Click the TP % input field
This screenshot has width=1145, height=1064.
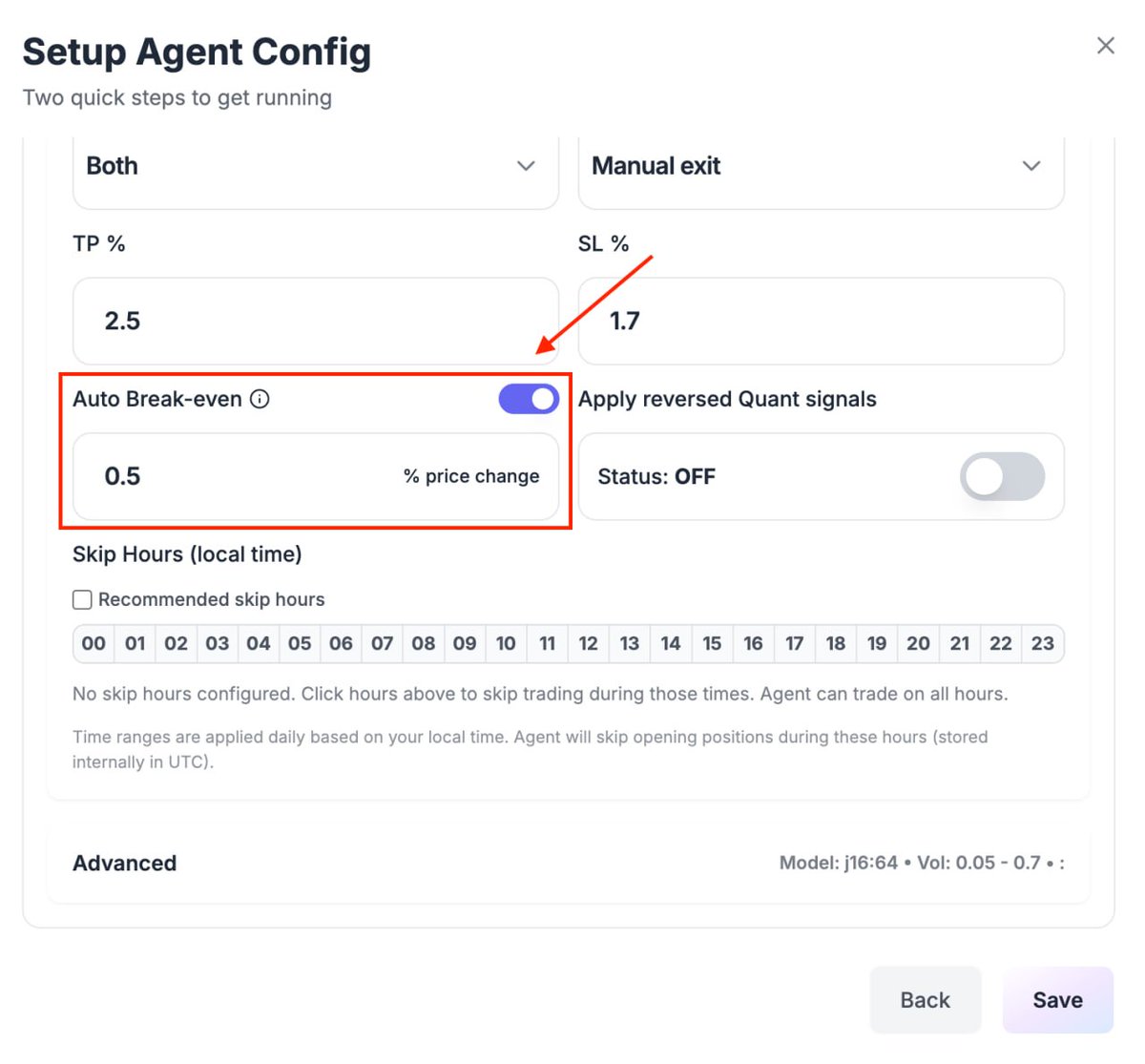315,321
